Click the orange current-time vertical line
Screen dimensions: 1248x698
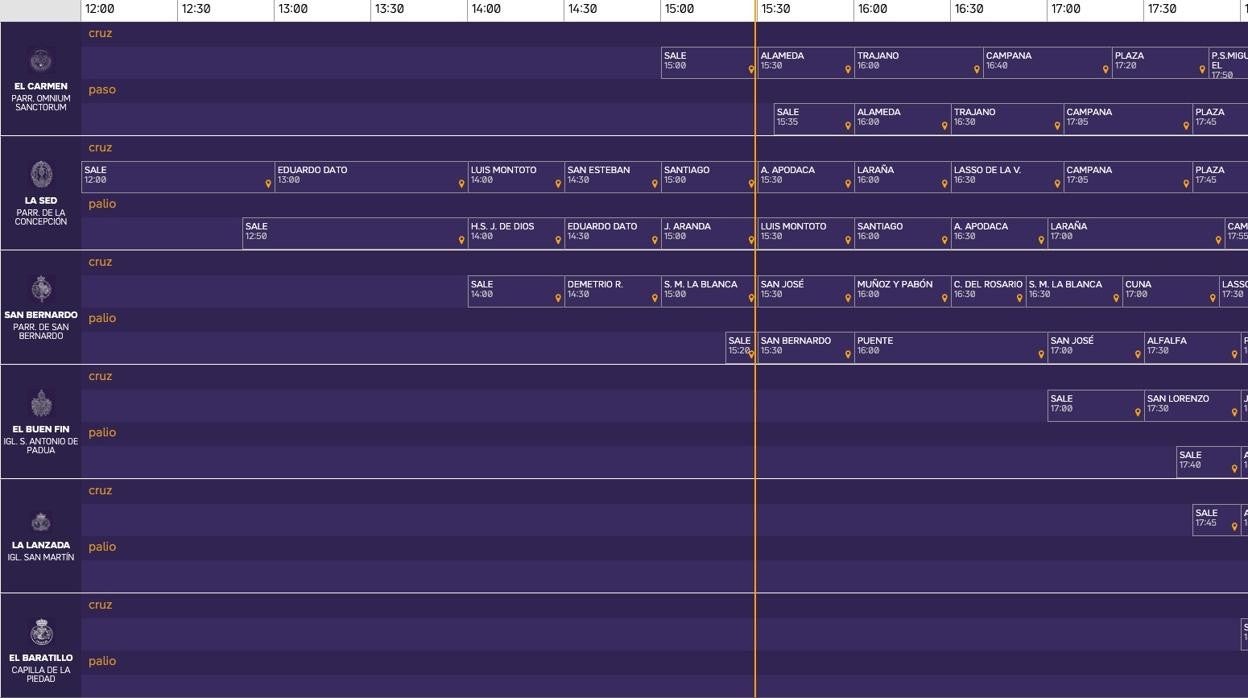pos(755,450)
